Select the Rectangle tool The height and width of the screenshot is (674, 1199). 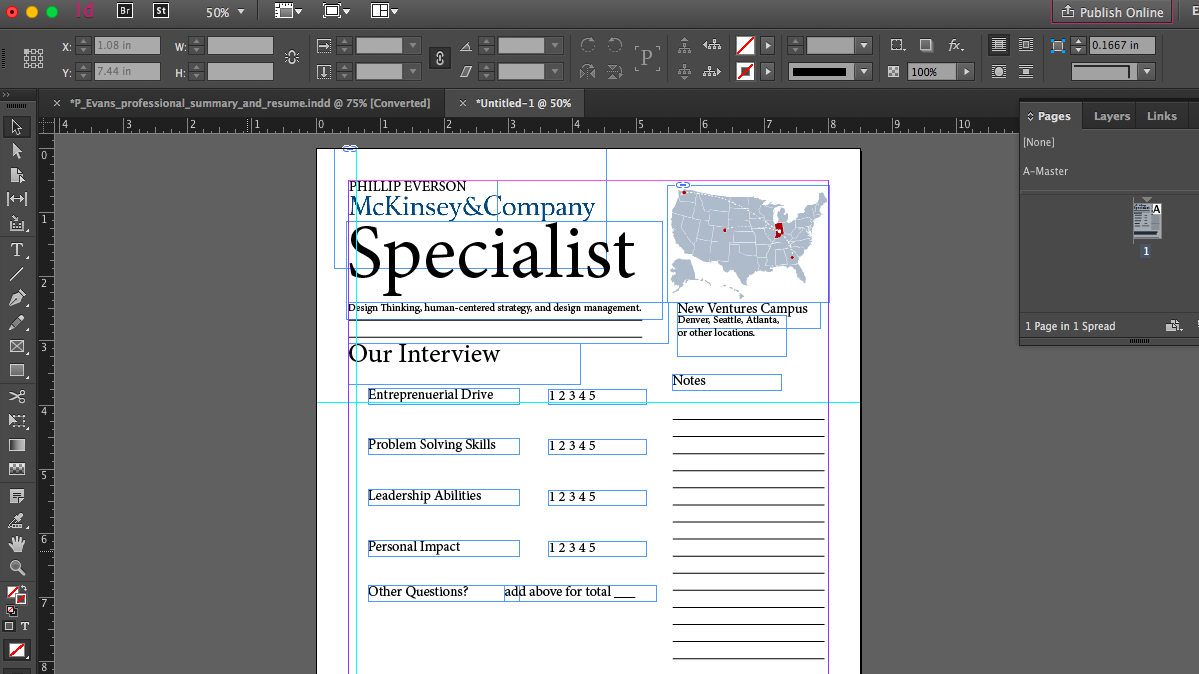coord(16,371)
